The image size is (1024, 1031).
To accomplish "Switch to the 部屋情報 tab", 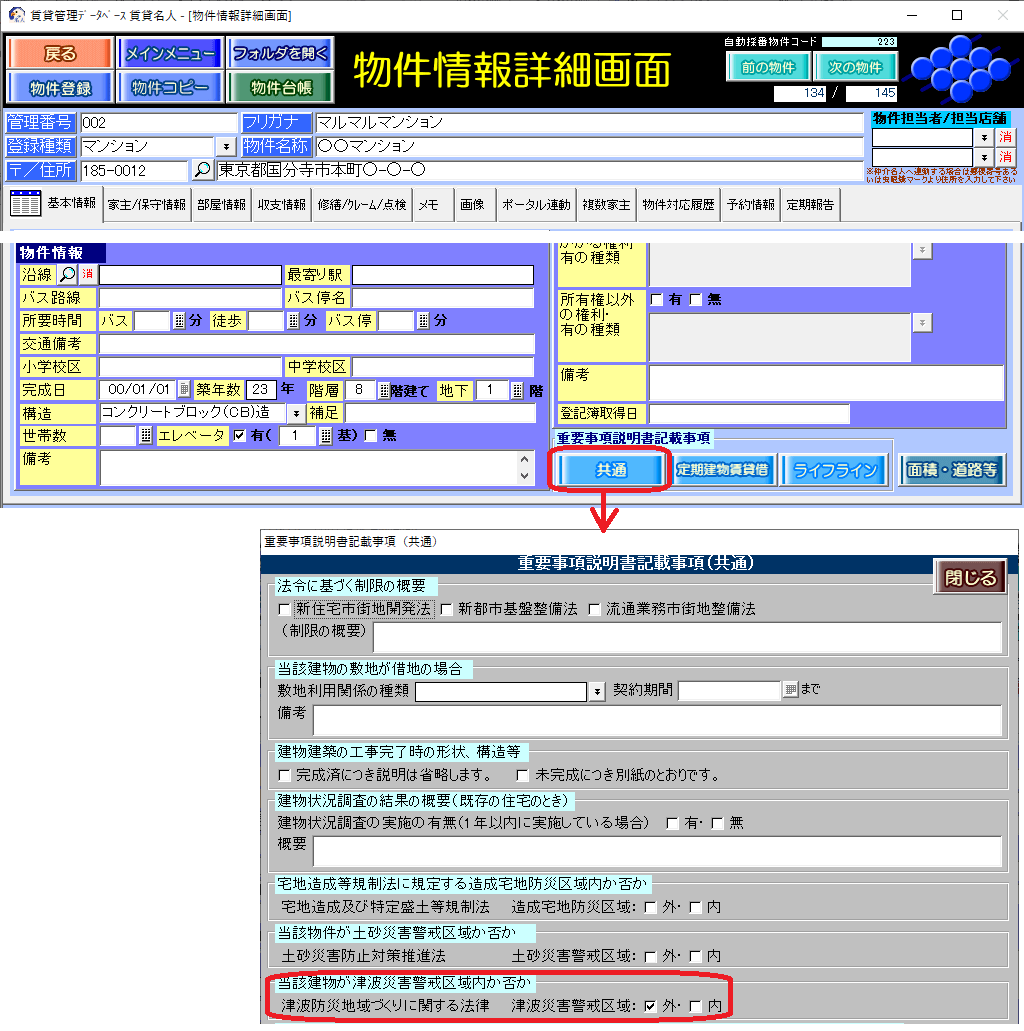I will point(221,204).
